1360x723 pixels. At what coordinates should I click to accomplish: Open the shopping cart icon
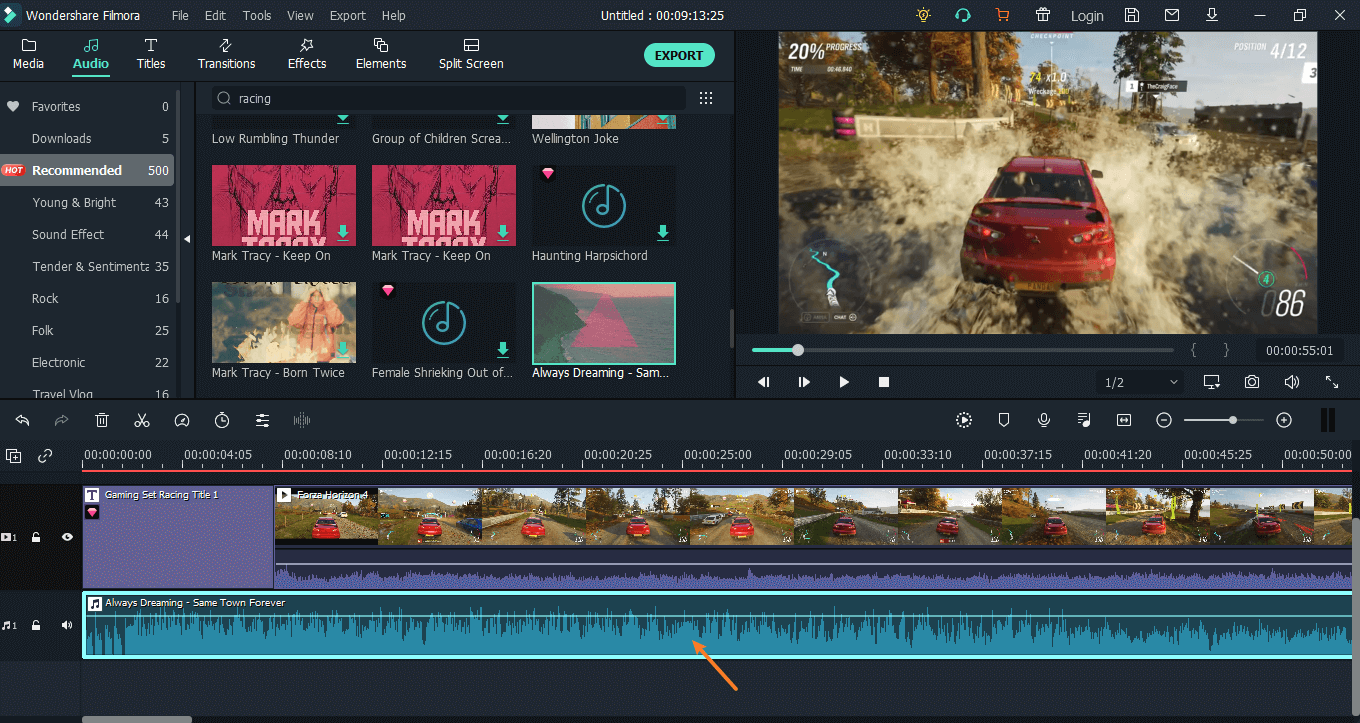pos(1002,15)
